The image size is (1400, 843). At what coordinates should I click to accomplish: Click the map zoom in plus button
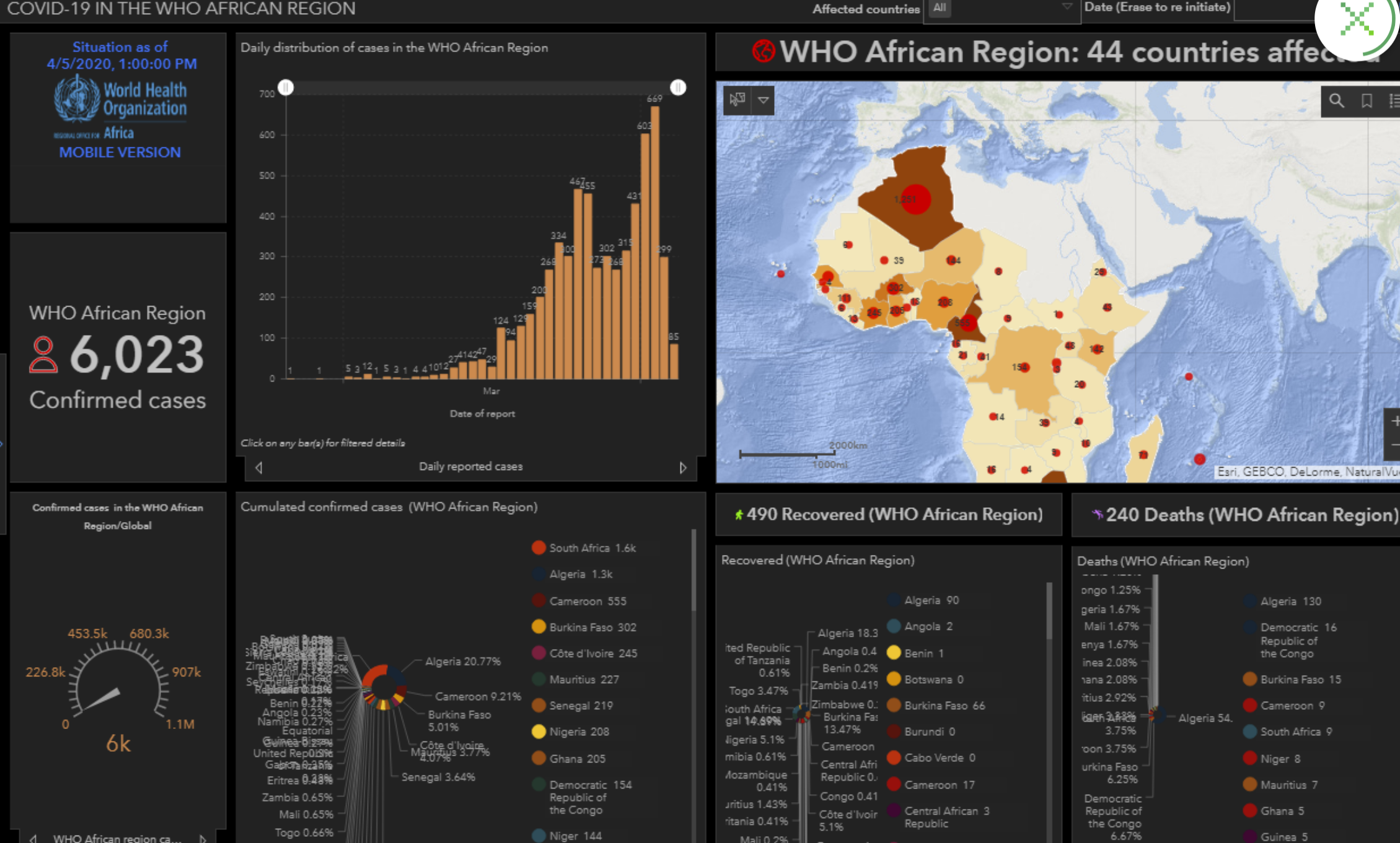click(x=1394, y=421)
